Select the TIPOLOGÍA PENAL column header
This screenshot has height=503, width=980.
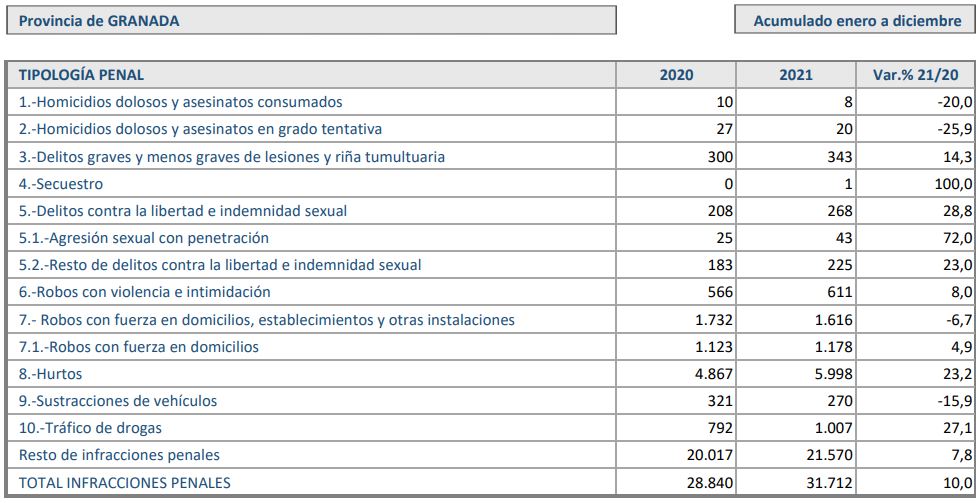tap(82, 75)
